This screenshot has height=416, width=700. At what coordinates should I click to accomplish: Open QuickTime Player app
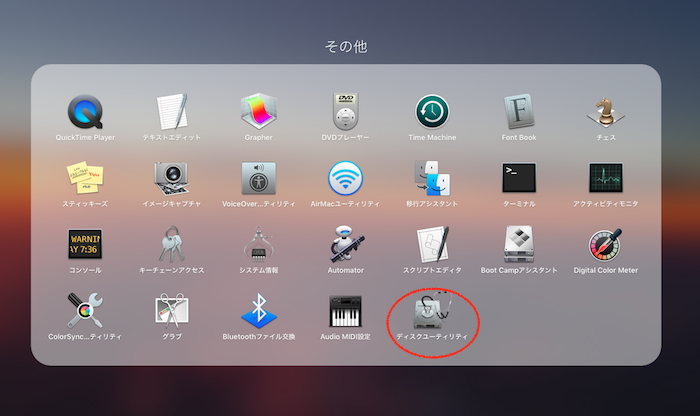tap(85, 112)
